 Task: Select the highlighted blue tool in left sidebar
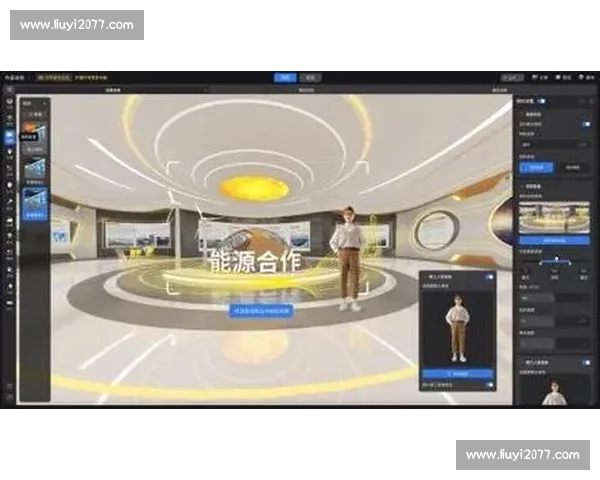pyautogui.click(x=9, y=136)
